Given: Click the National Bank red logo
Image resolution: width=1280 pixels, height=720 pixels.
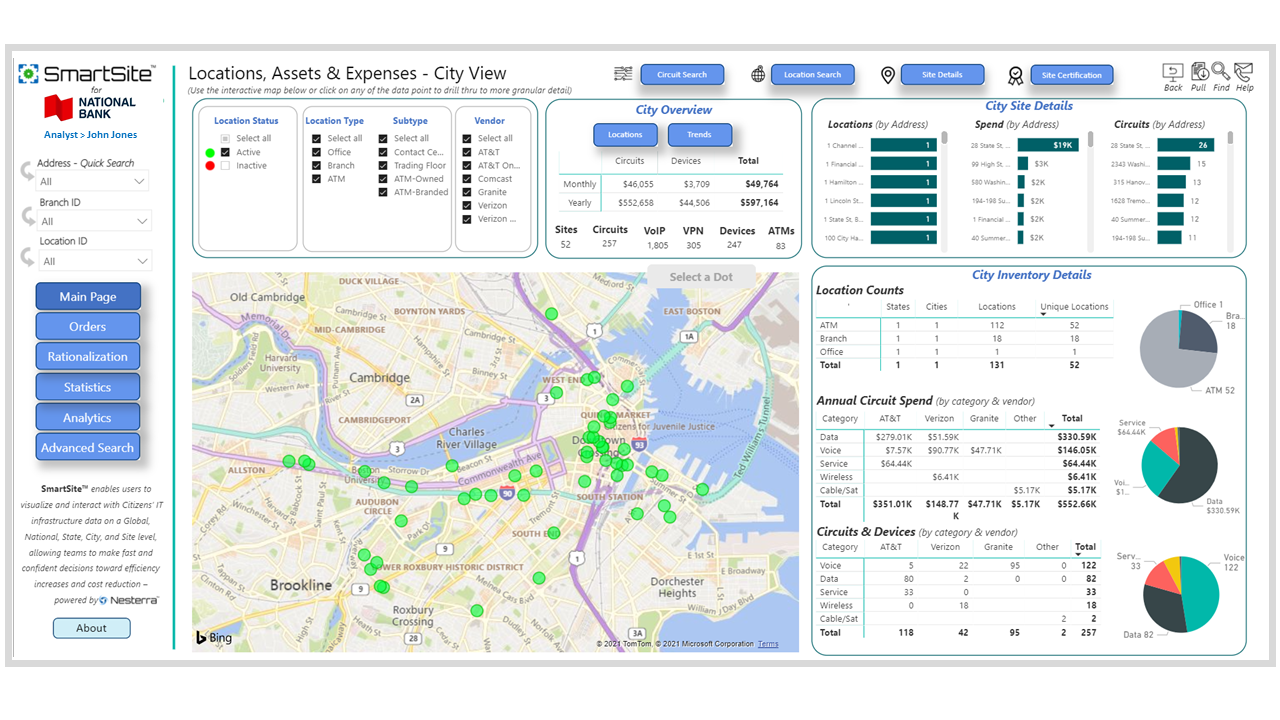Looking at the screenshot, I should pos(59,108).
